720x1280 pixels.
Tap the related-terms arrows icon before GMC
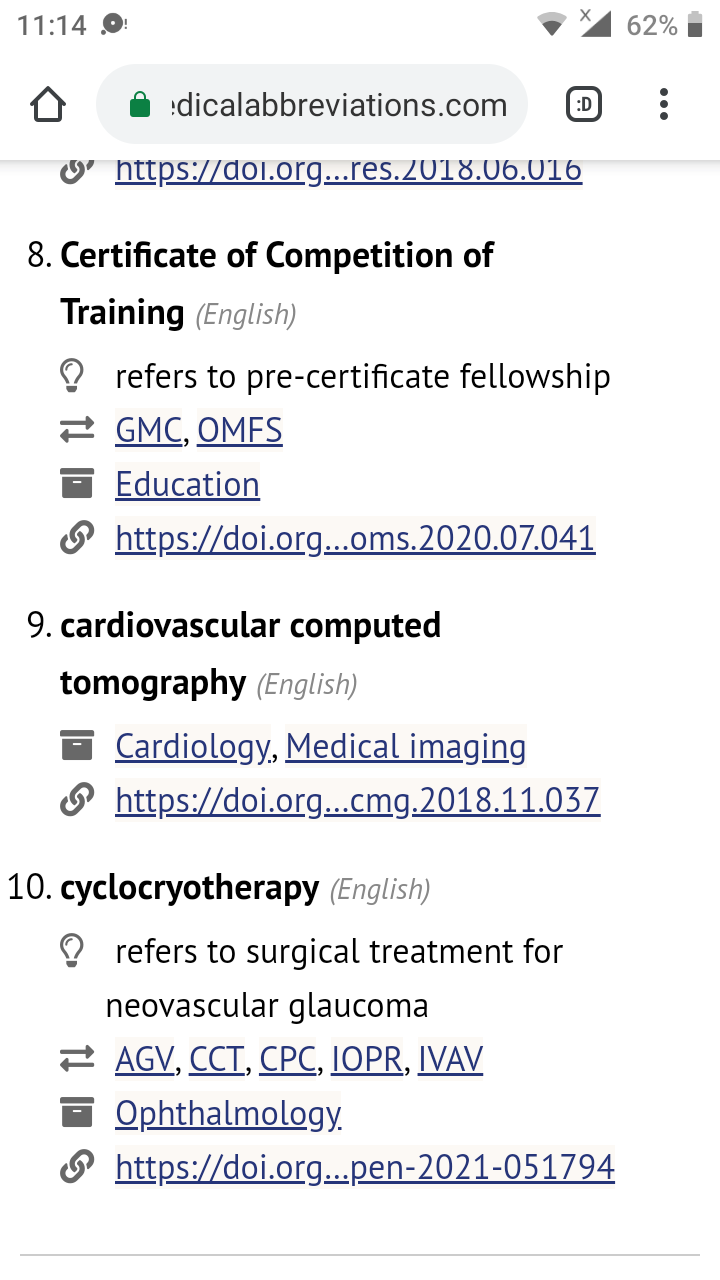(x=76, y=431)
